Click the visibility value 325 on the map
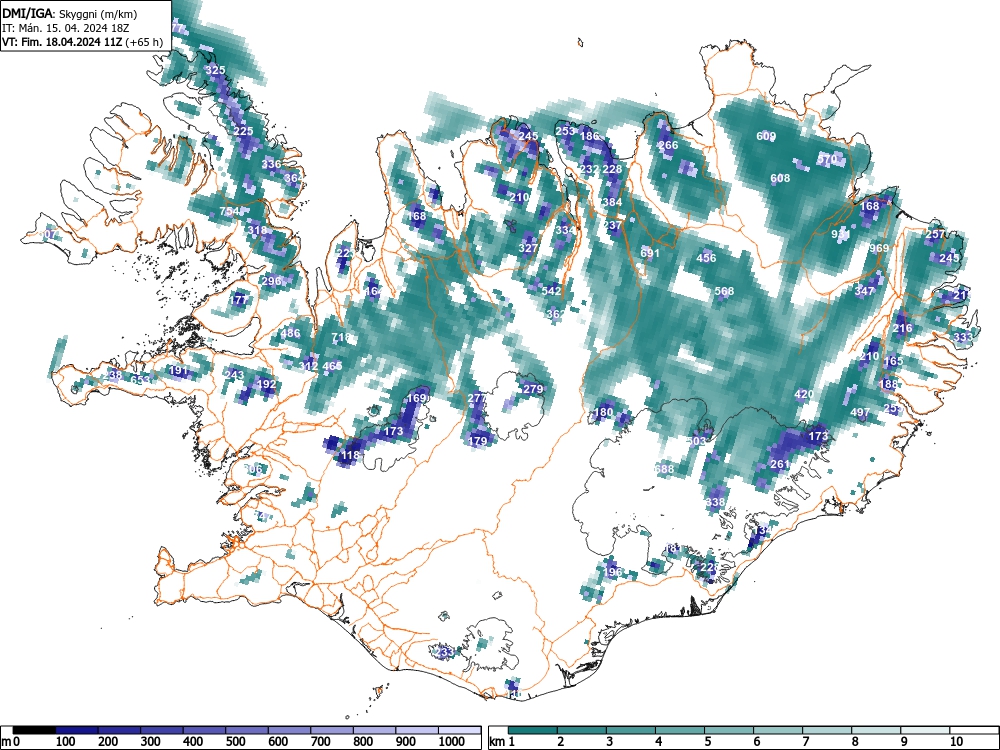The width and height of the screenshot is (1000, 750). click(215, 70)
